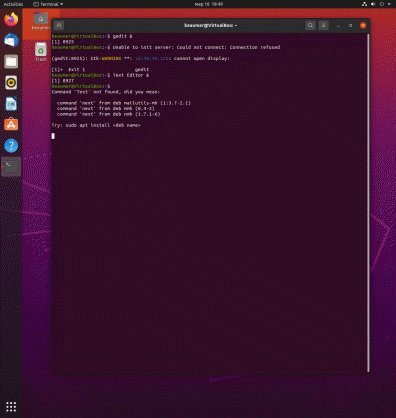Screen dimensions: 396x418
Task: Open the volume icon in top bar
Action: [x=373, y=4]
